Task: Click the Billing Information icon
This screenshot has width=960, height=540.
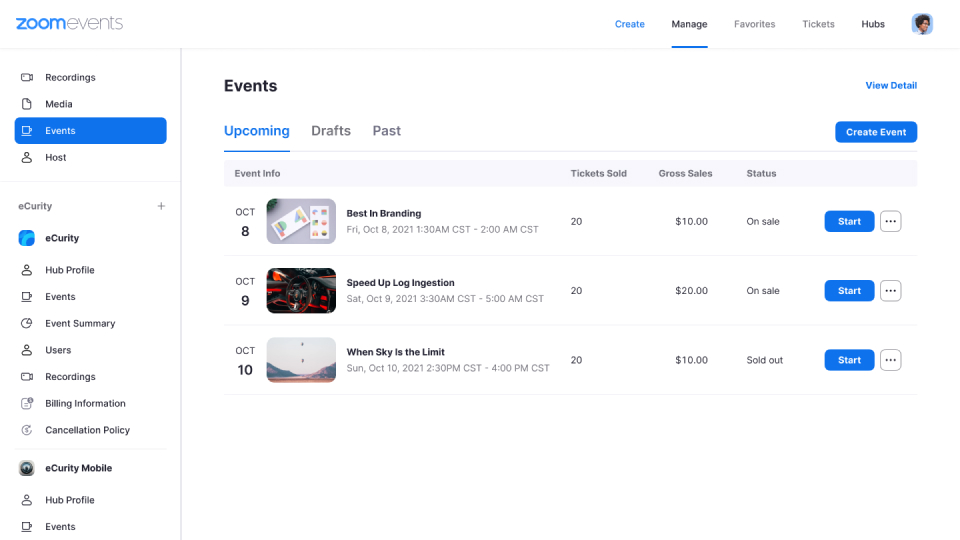Action: tap(27, 404)
